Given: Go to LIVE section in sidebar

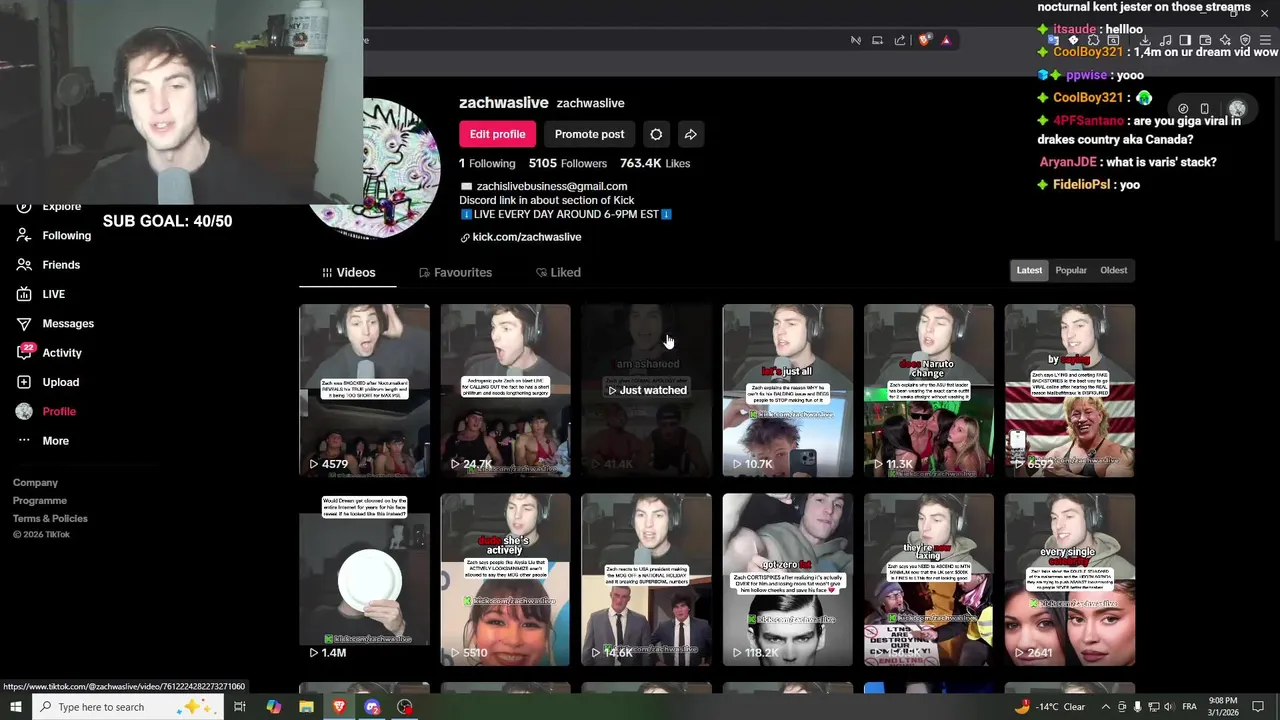Looking at the screenshot, I should [x=41, y=294].
